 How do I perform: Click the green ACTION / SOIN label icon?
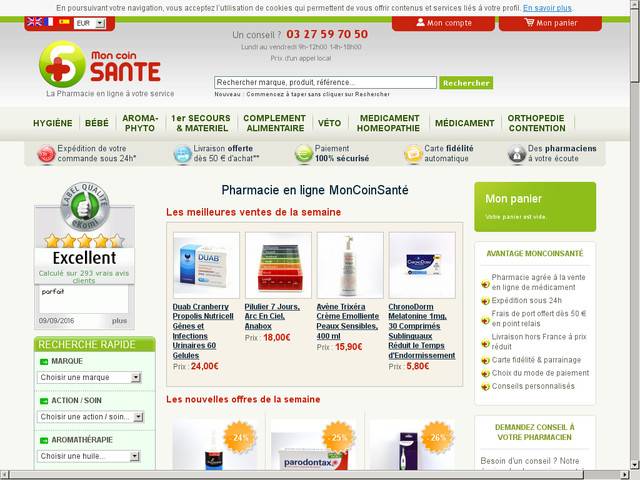44,401
